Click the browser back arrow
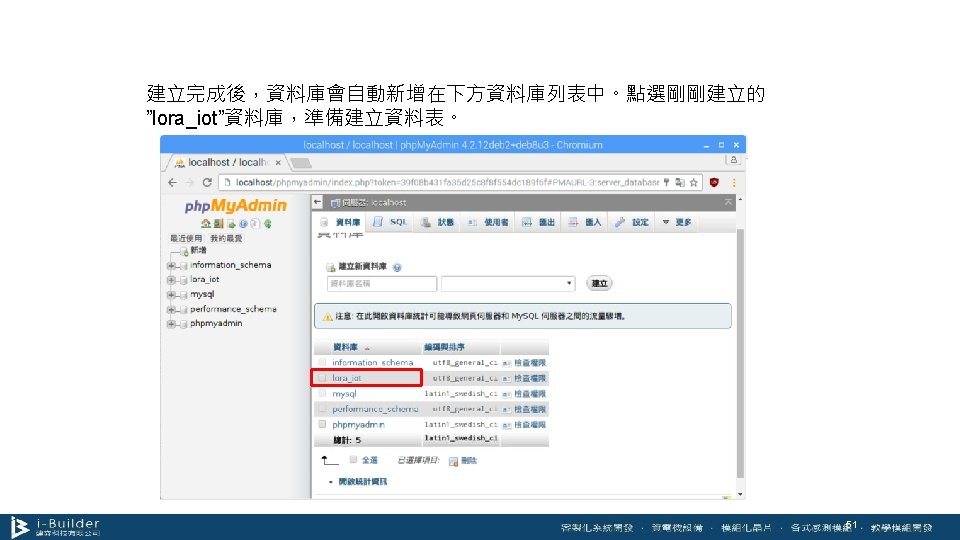Viewport: 960px width, 540px height. [173, 182]
